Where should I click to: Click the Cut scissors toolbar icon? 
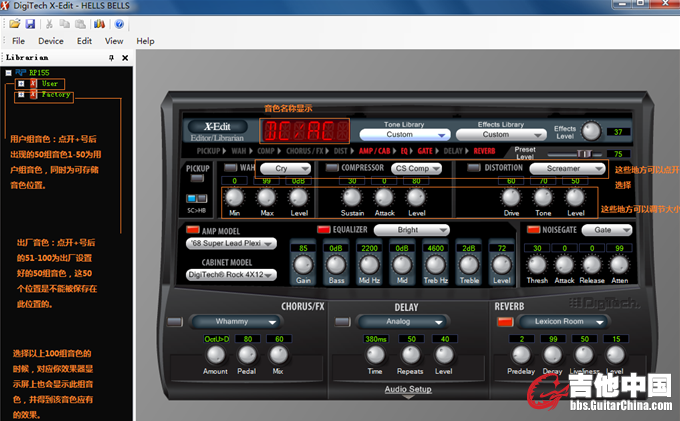click(49, 23)
